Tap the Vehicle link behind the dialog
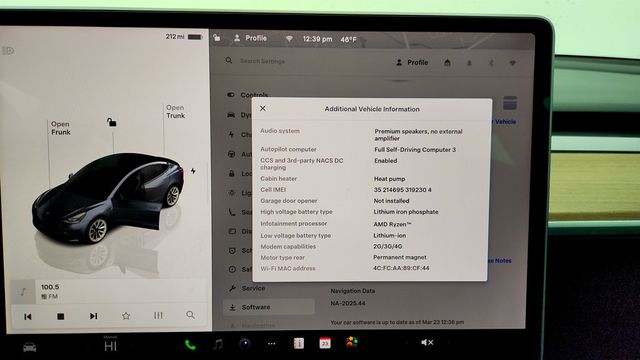 pos(505,122)
